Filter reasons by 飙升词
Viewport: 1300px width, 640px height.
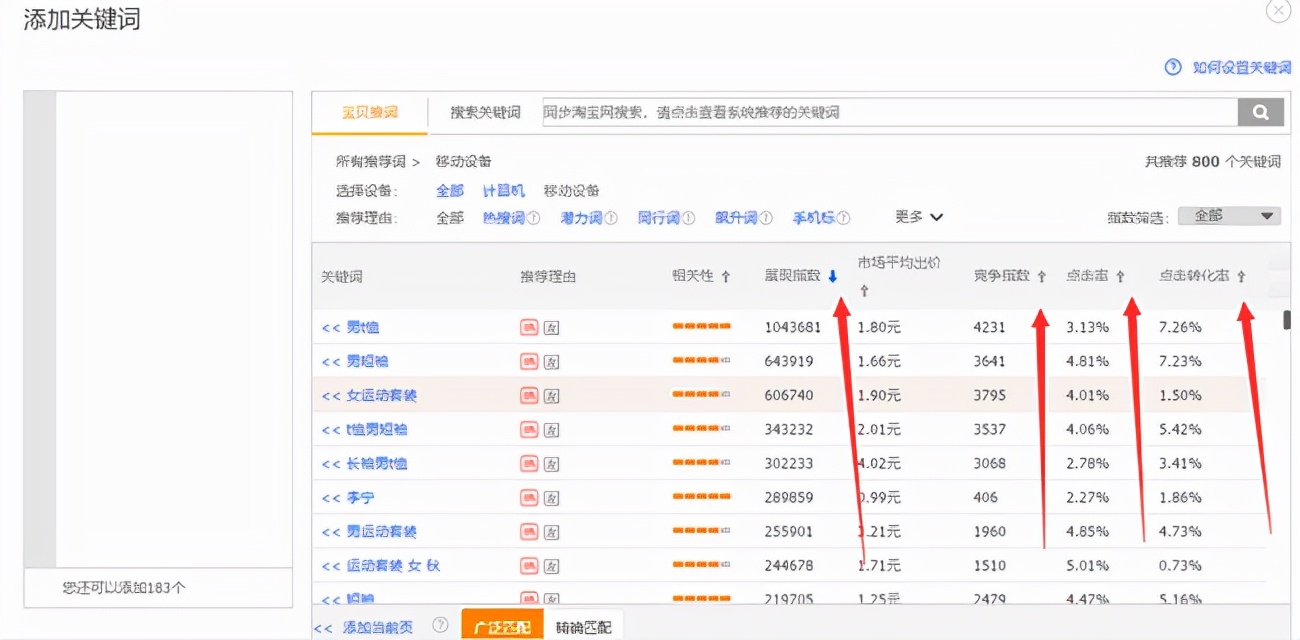736,217
